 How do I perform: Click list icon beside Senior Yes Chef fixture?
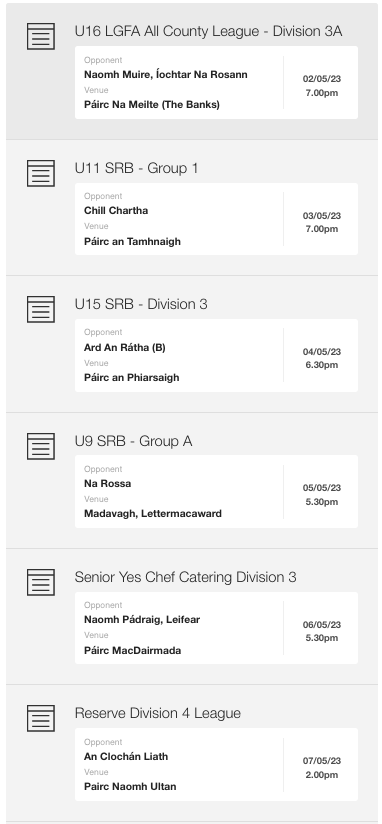[x=40, y=582]
